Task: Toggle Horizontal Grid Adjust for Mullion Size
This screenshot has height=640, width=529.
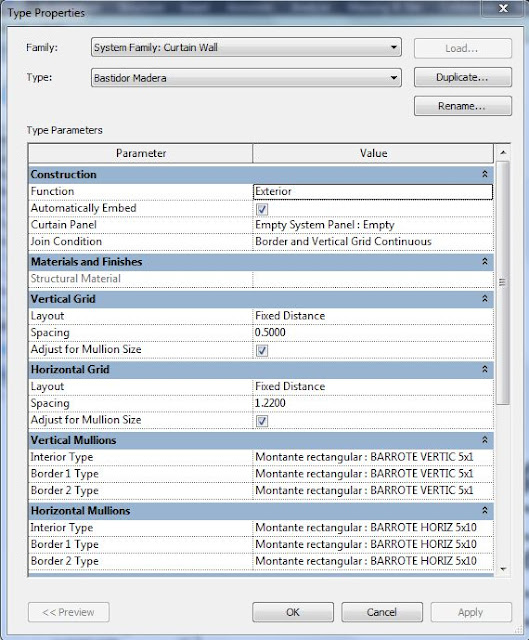Action: [262, 421]
